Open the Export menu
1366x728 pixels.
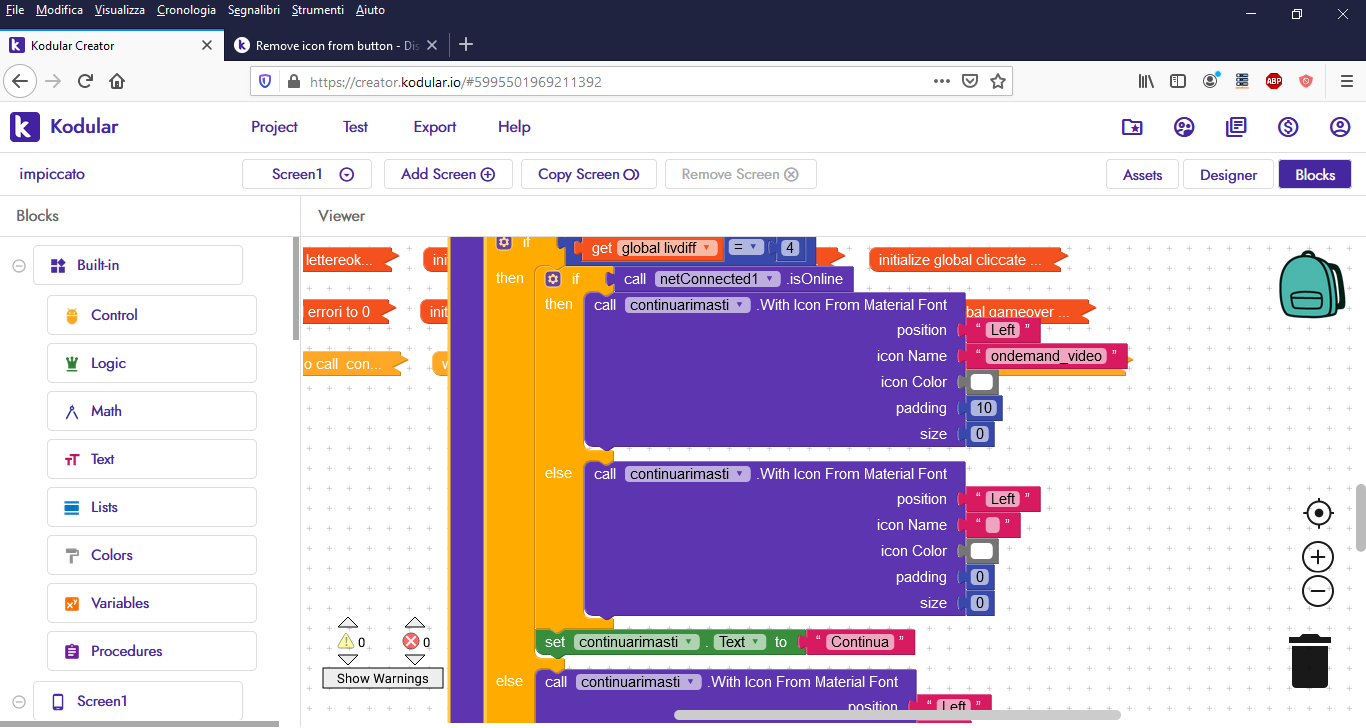434,127
